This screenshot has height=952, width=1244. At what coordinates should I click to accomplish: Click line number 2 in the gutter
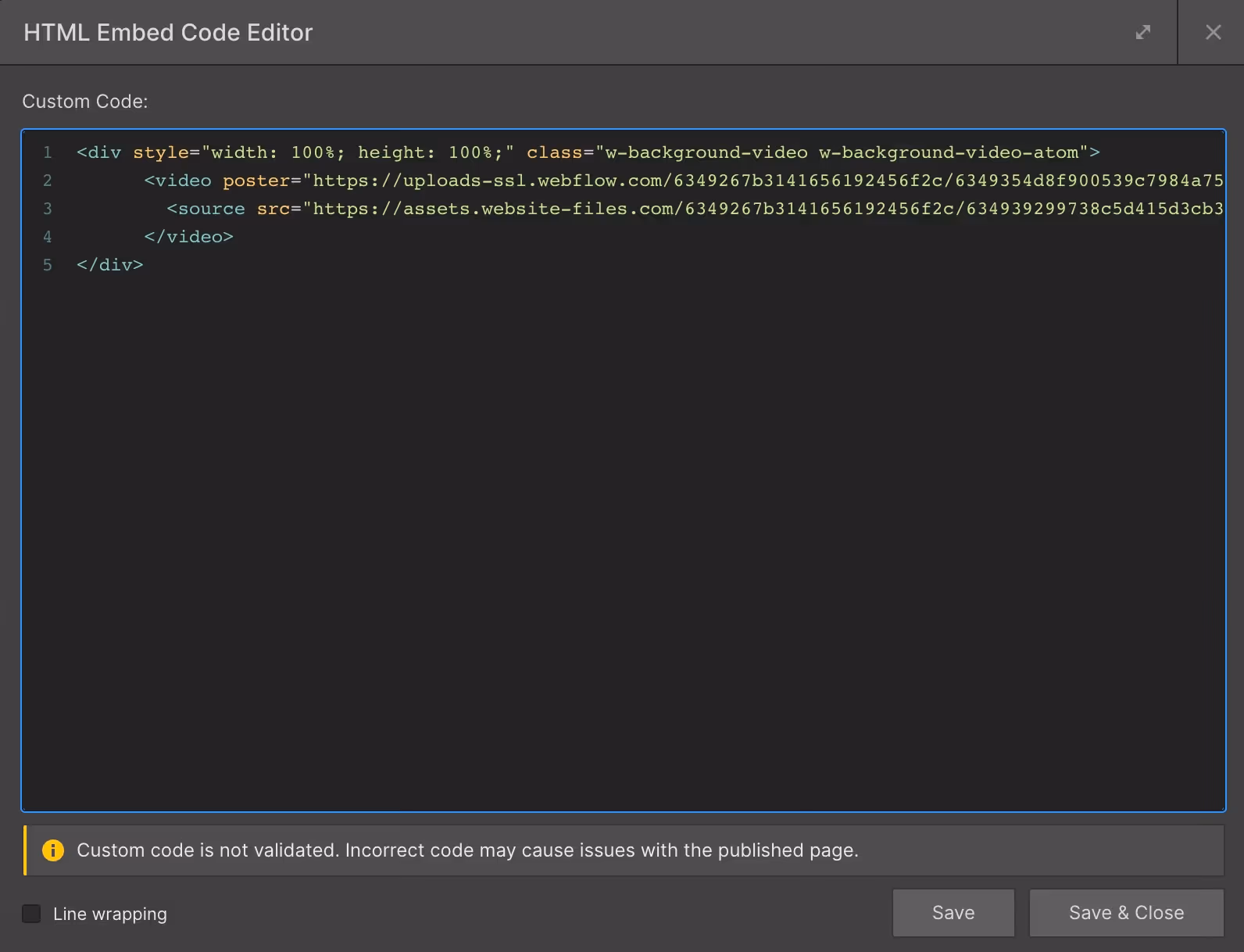click(48, 181)
